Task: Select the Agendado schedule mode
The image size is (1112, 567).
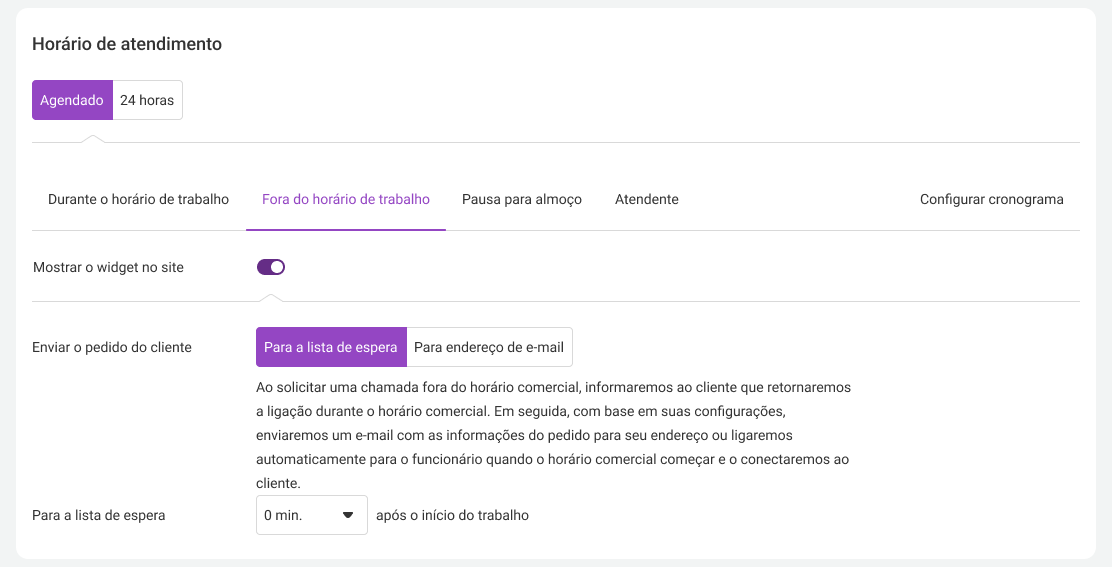Action: click(x=72, y=100)
